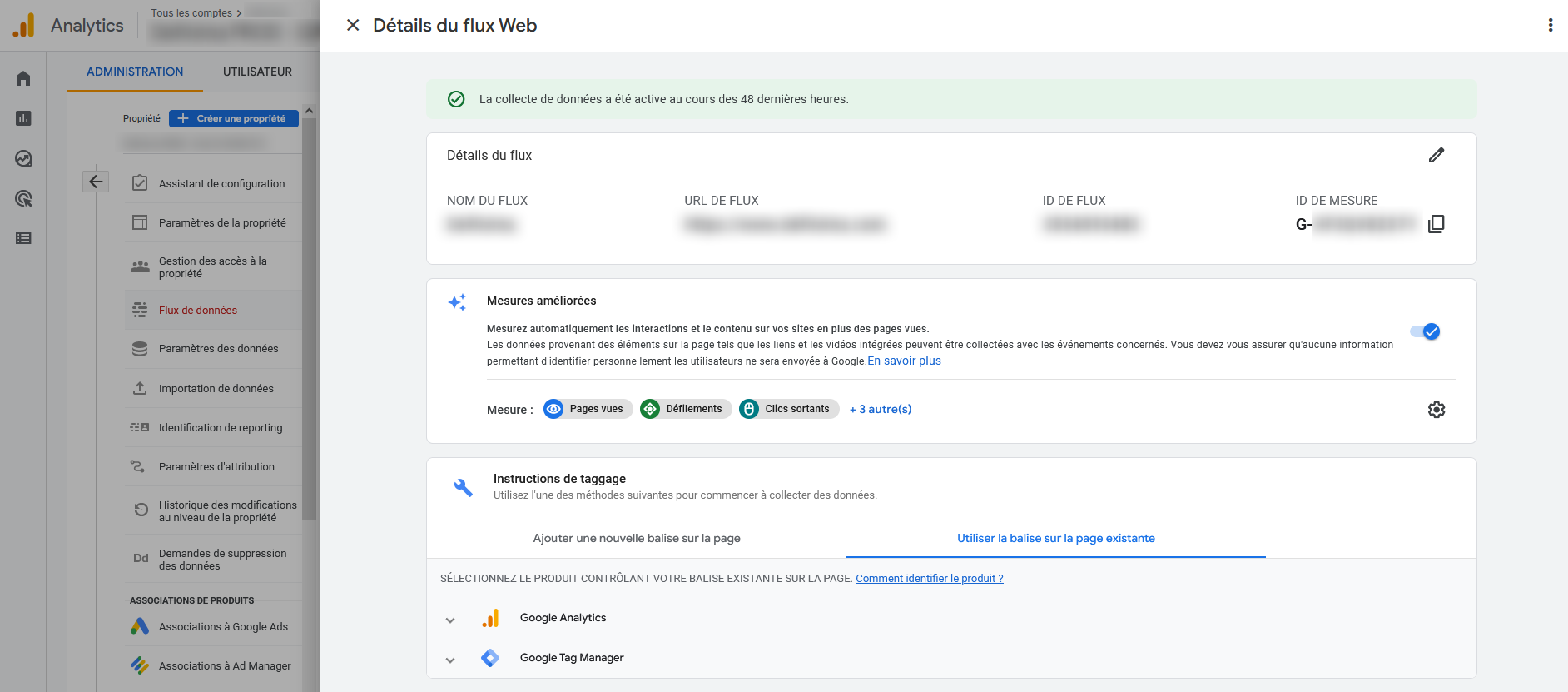The height and width of the screenshot is (692, 1568).
Task: Open Paramètres d'attribution
Action: pyautogui.click(x=214, y=466)
